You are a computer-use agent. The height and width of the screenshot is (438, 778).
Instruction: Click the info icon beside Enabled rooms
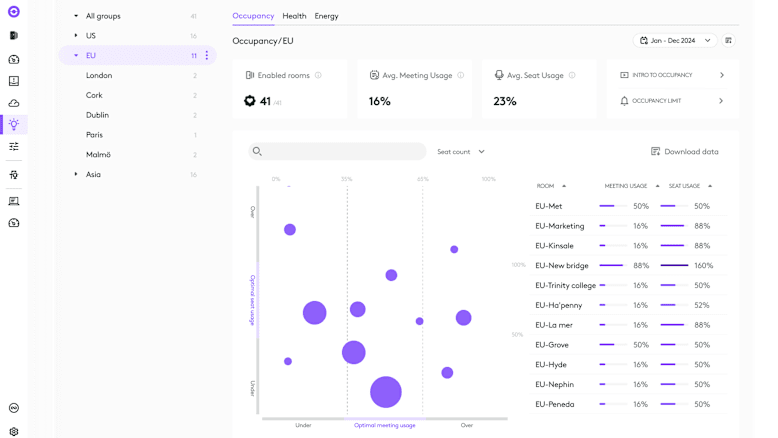point(318,75)
